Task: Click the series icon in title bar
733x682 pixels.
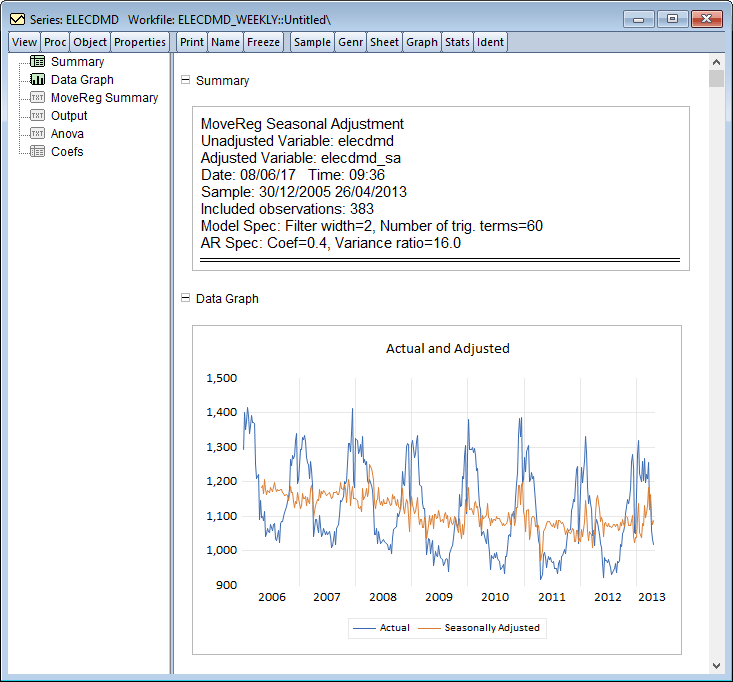Action: [x=17, y=20]
